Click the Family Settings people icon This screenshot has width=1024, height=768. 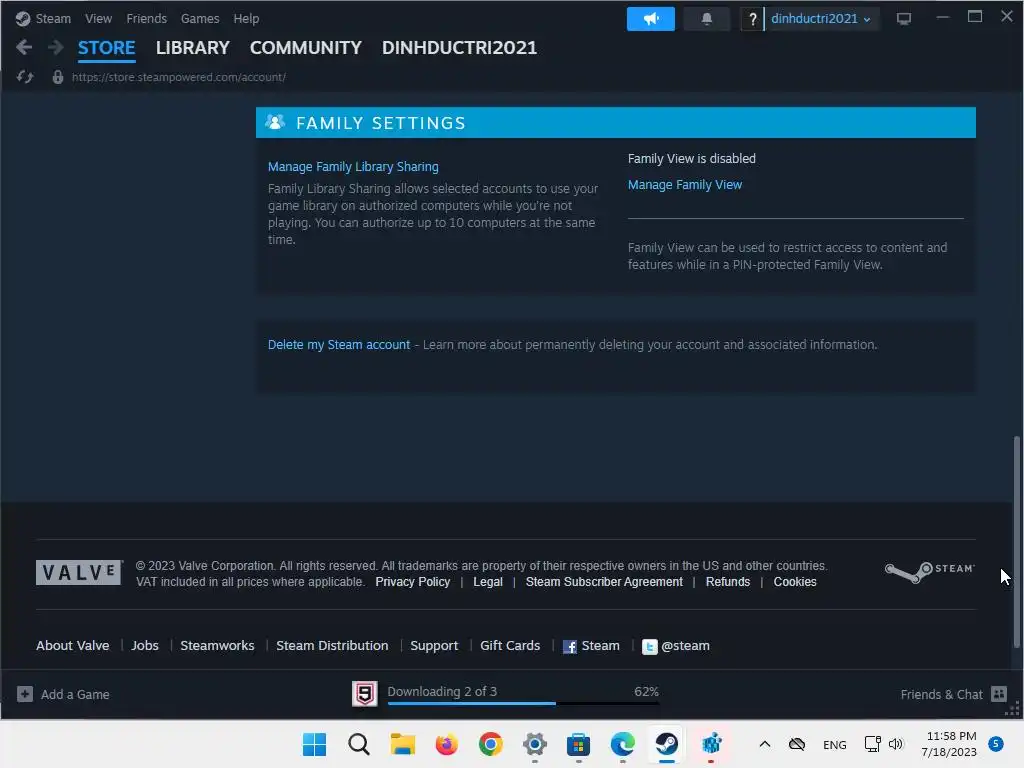tap(275, 122)
